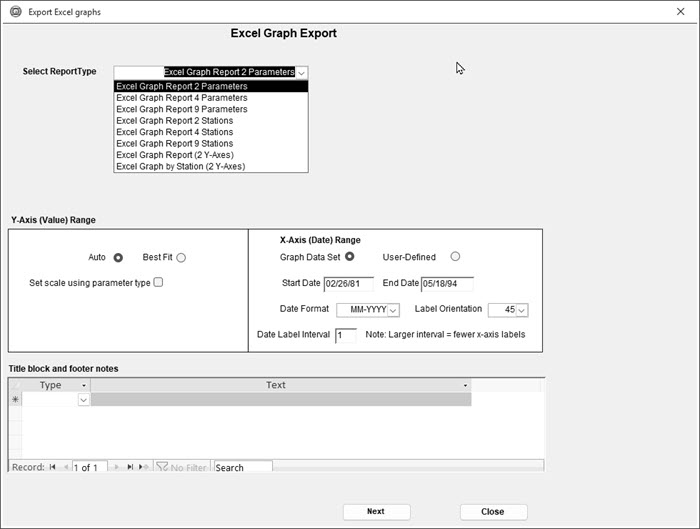The image size is (700, 529).
Task: Click the record Search box
Action: click(243, 467)
